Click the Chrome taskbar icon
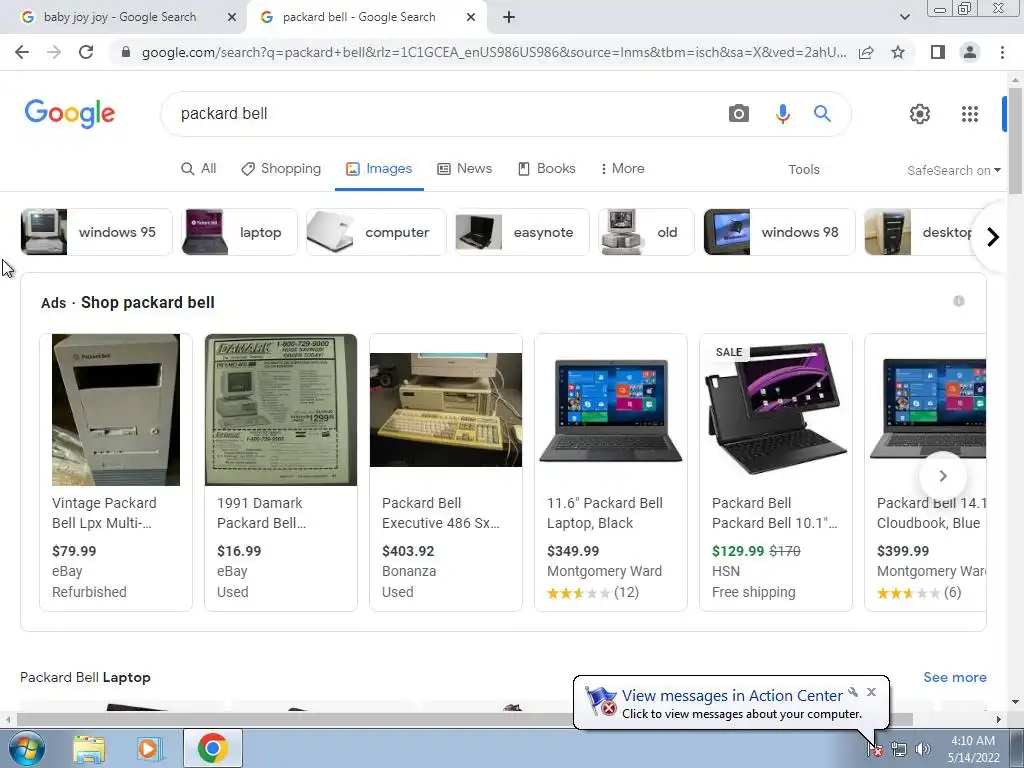This screenshot has width=1024, height=768. click(212, 748)
